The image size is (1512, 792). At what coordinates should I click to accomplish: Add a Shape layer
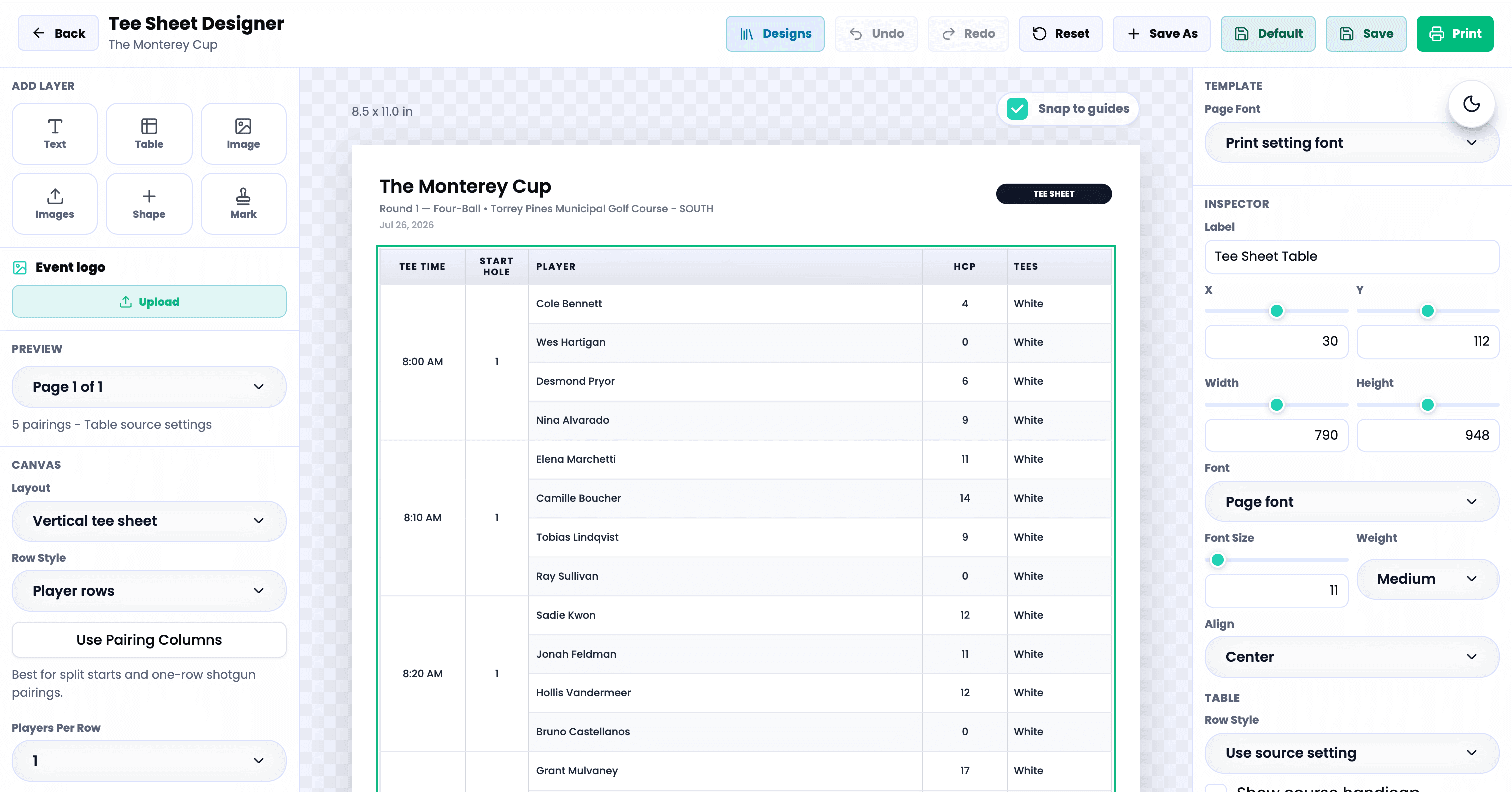click(x=149, y=203)
